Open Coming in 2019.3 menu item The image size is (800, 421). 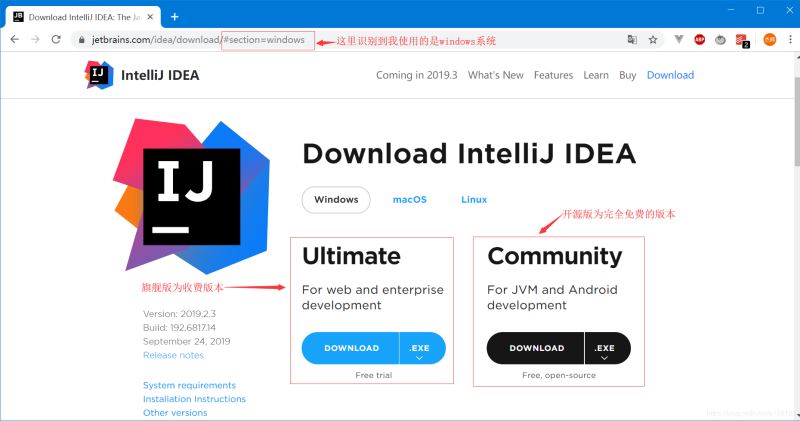click(416, 75)
